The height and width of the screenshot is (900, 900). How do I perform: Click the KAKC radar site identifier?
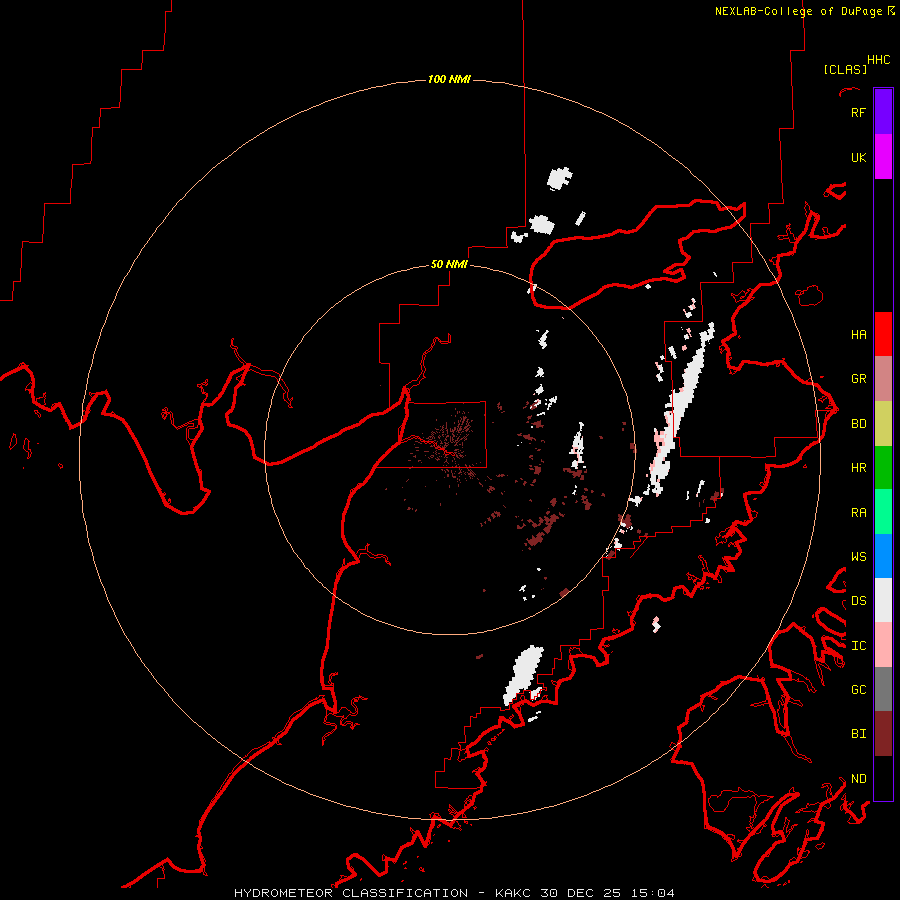pyautogui.click(x=513, y=893)
